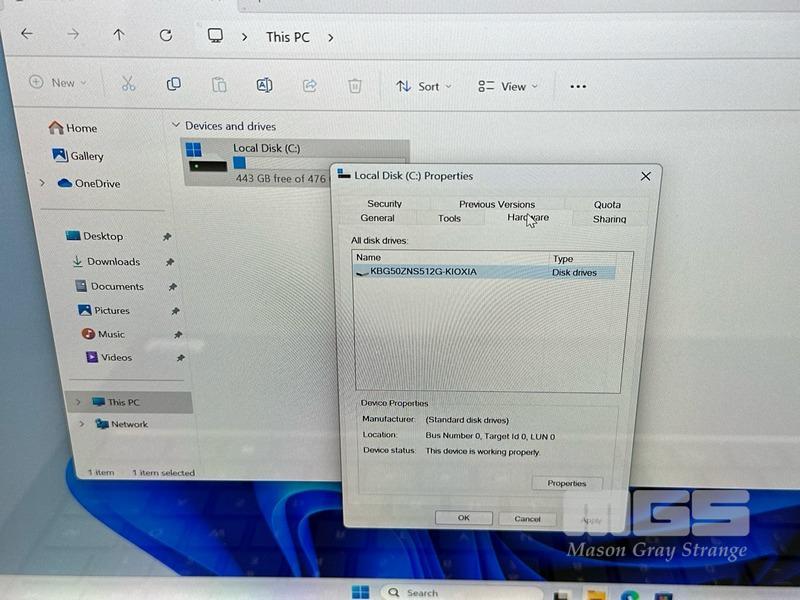Click the Paste clipboard icon
Image resolution: width=800 pixels, height=600 pixels.
pyautogui.click(x=218, y=85)
